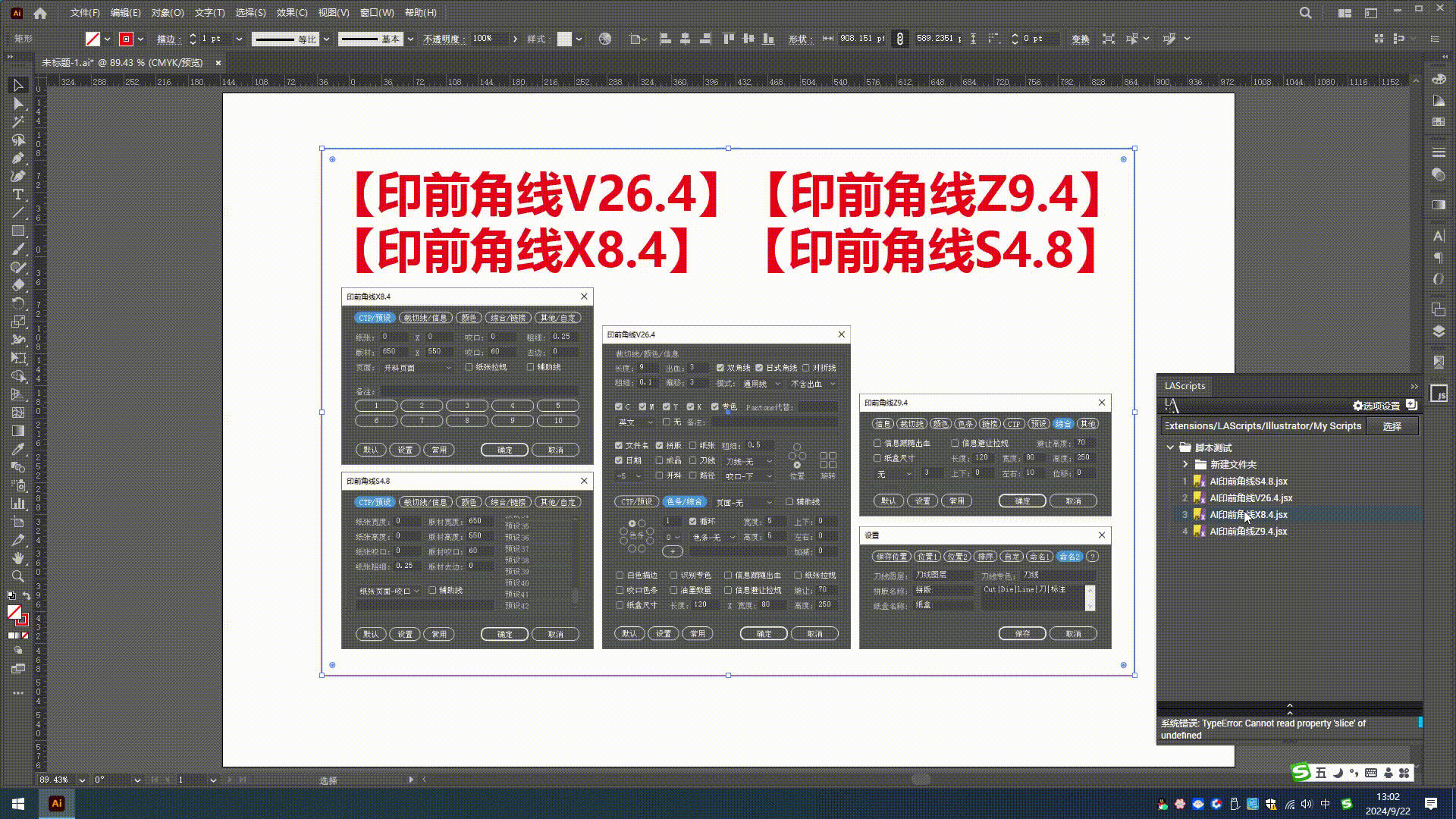Select the Eraser tool

coord(18,285)
